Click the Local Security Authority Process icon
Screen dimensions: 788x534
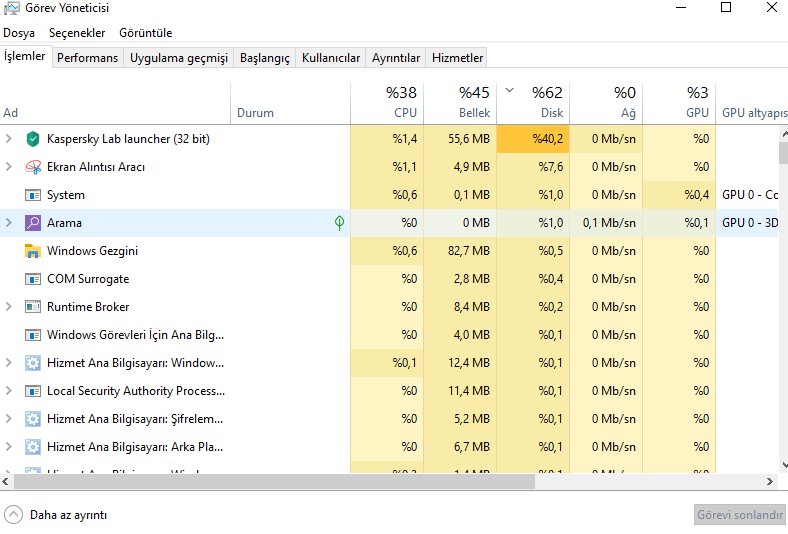coord(33,391)
